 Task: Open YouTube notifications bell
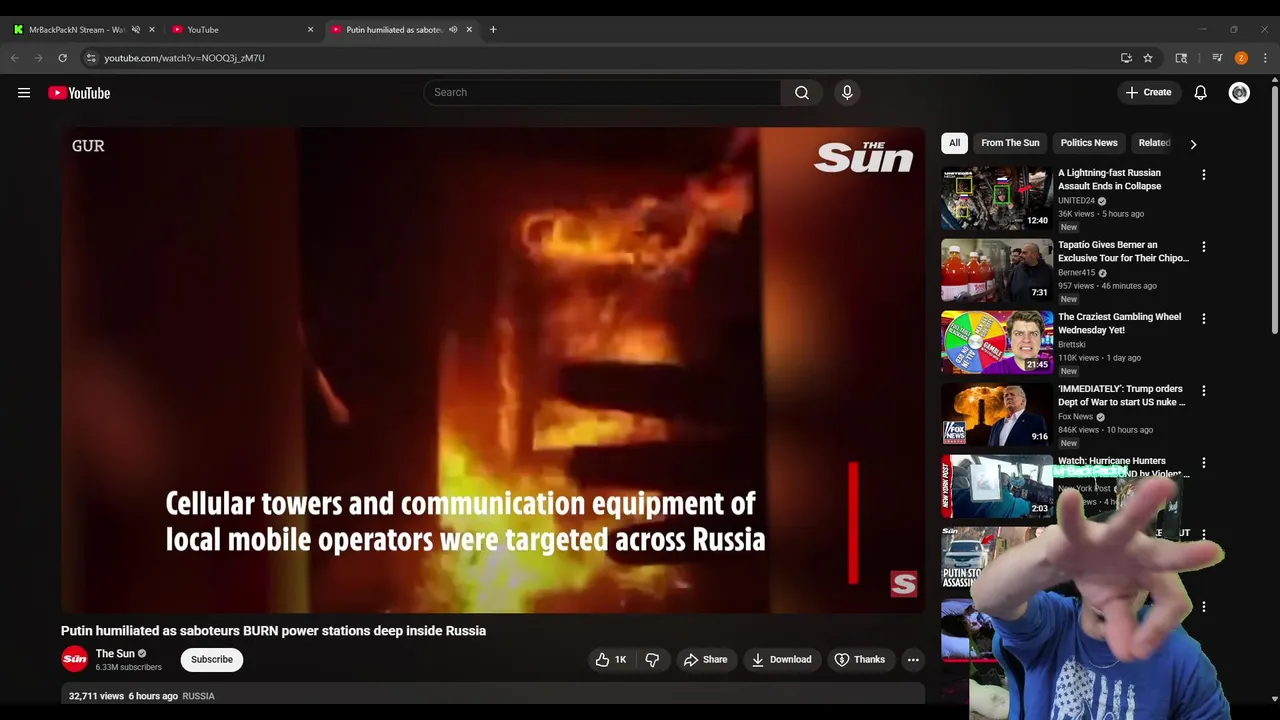(x=1200, y=93)
